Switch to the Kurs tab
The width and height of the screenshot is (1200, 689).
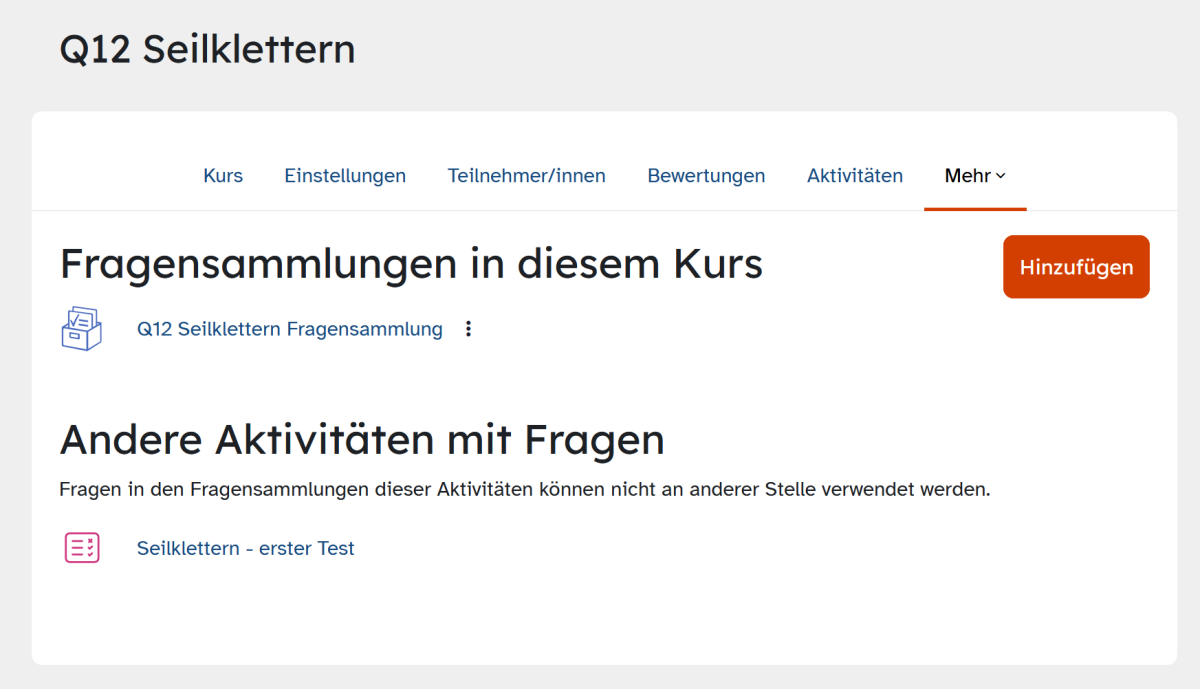click(x=223, y=176)
